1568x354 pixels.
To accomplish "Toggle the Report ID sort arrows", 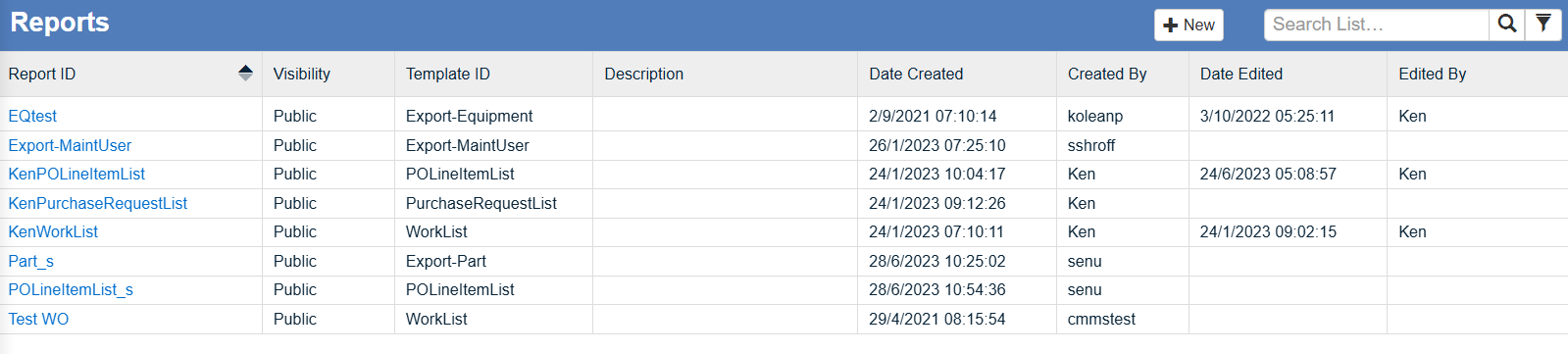I will [245, 74].
